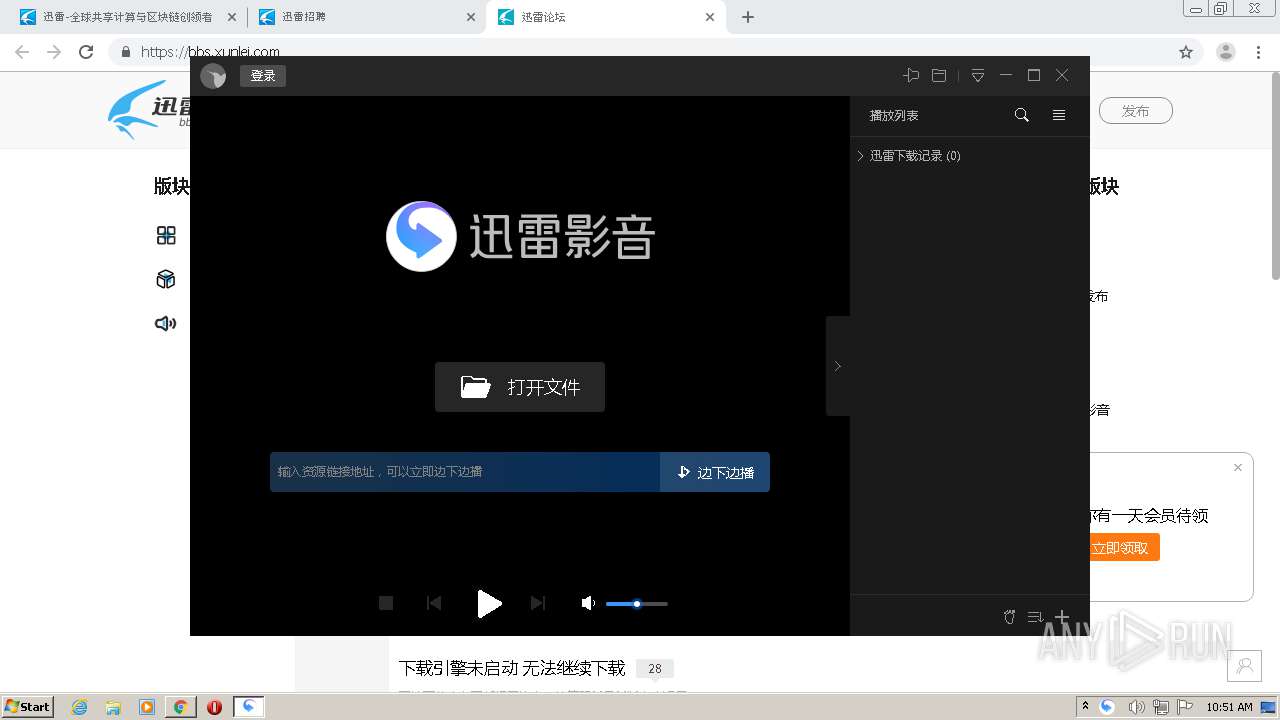Switch player to mini mode
Screen dimensions: 1280x720
pos(939,75)
